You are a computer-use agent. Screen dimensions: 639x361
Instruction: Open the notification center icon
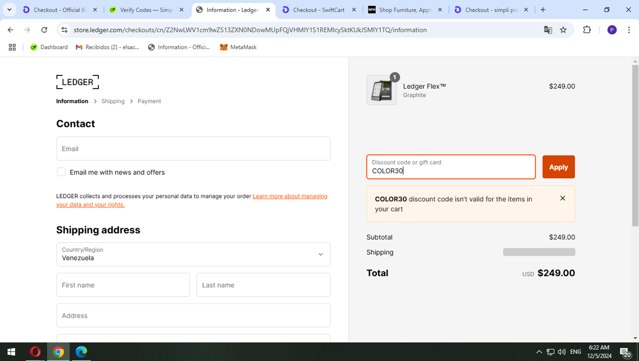click(x=625, y=352)
